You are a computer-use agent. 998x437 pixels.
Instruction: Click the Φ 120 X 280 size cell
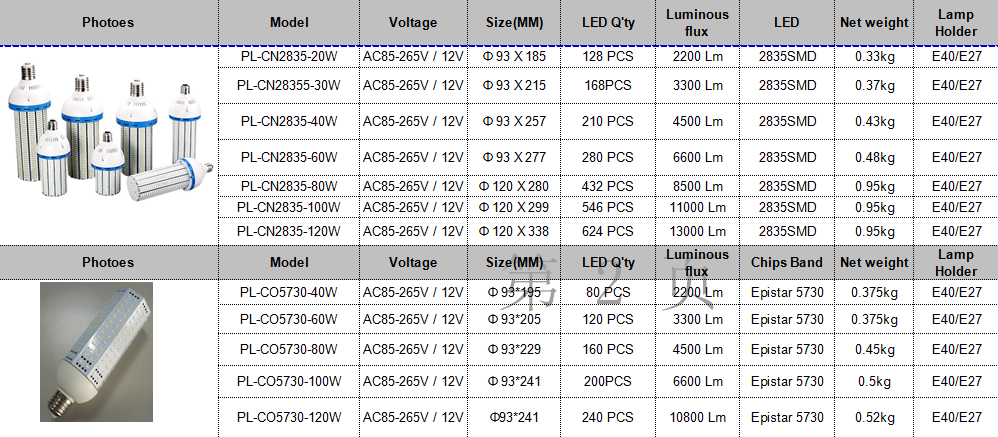[514, 186]
